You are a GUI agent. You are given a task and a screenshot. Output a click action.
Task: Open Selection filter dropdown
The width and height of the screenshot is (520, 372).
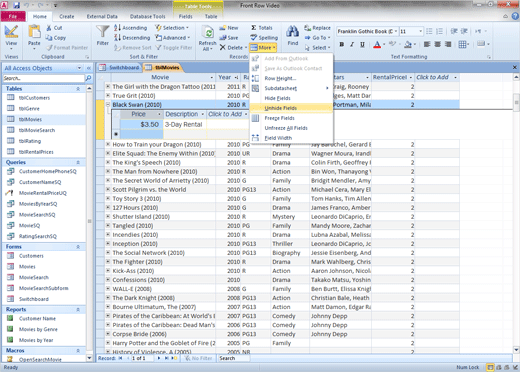click(x=172, y=28)
